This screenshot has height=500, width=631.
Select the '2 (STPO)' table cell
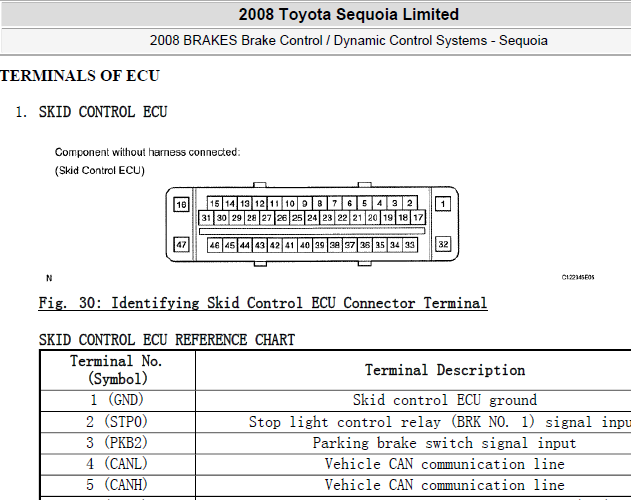(118, 421)
